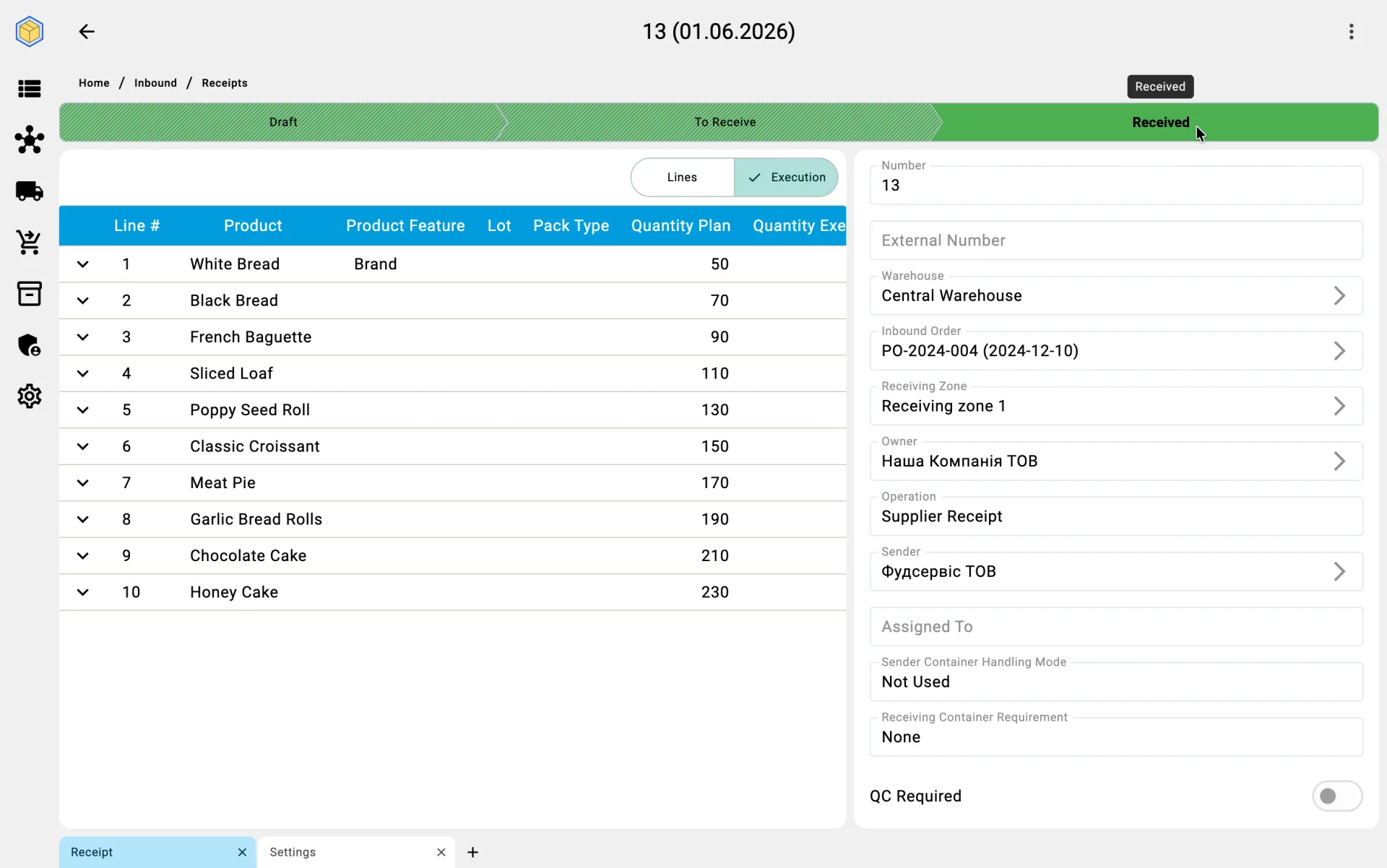Open the Inbound Order field chevron
This screenshot has height=868, width=1387.
point(1339,351)
